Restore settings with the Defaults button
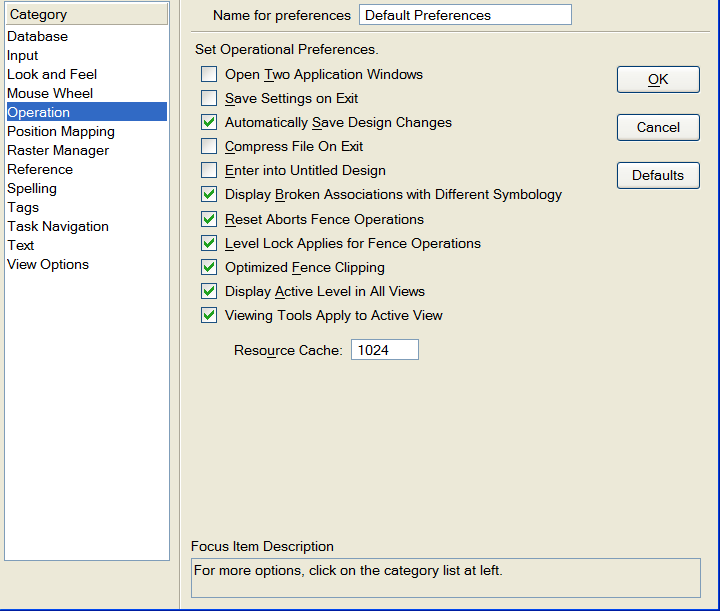Viewport: 720px width, 611px height. coord(658,175)
